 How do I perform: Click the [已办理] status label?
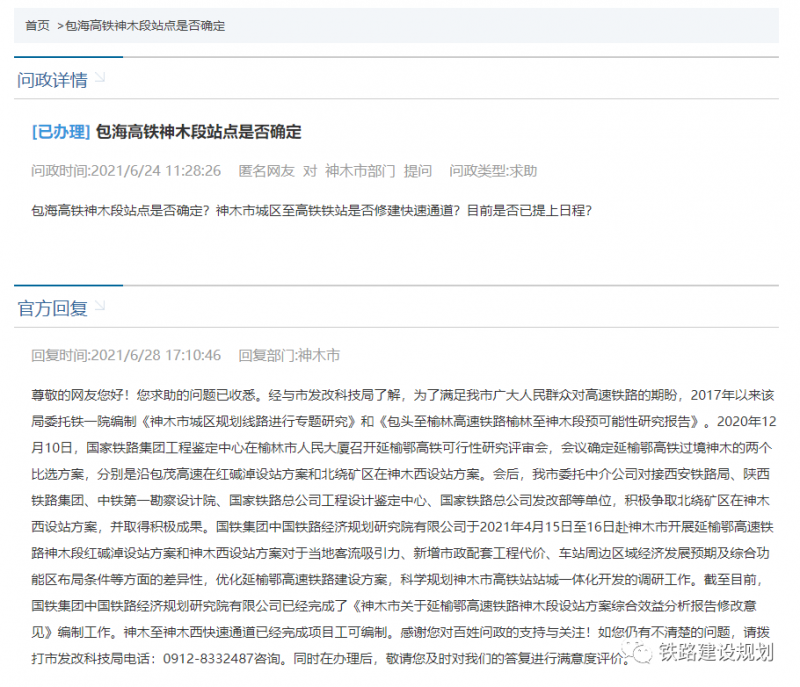[61, 132]
